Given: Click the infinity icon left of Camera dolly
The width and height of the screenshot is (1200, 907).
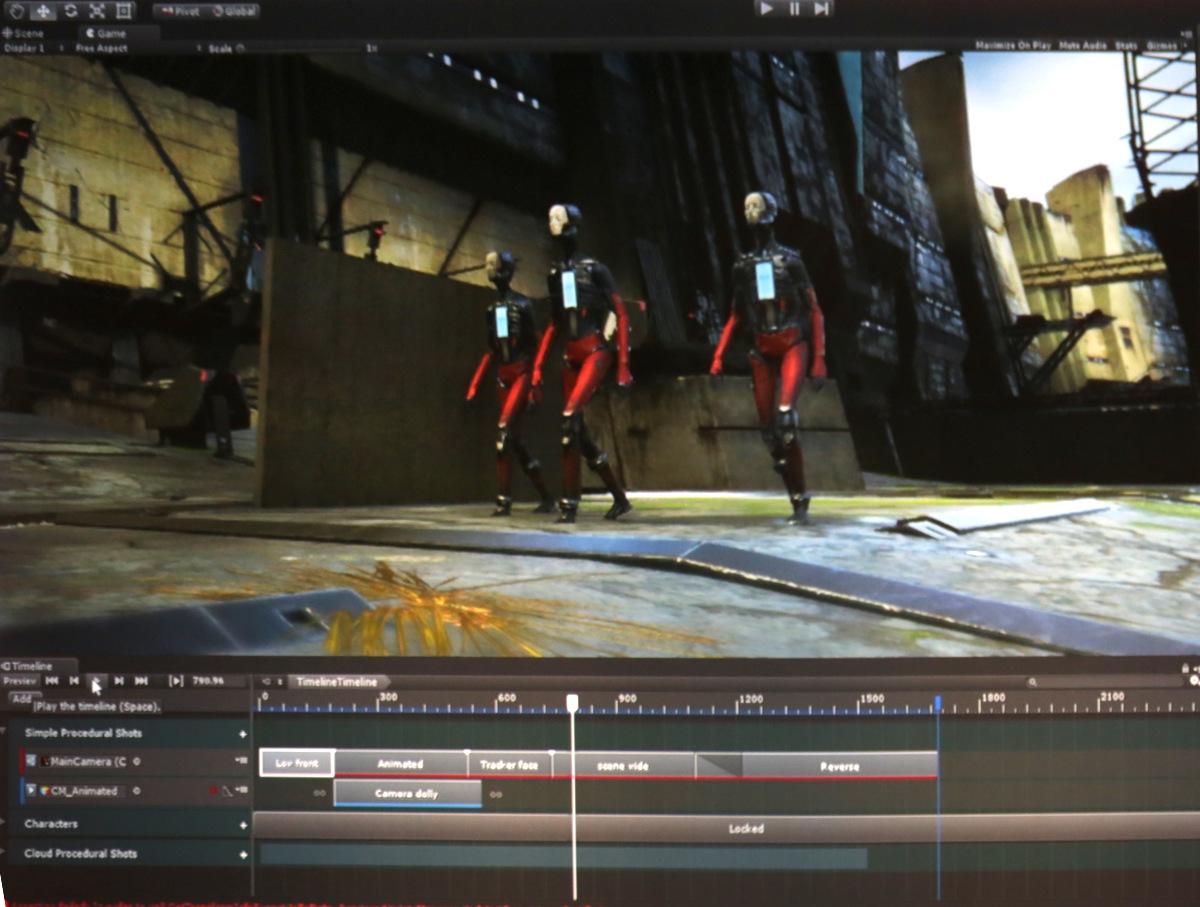Looking at the screenshot, I should 319,794.
